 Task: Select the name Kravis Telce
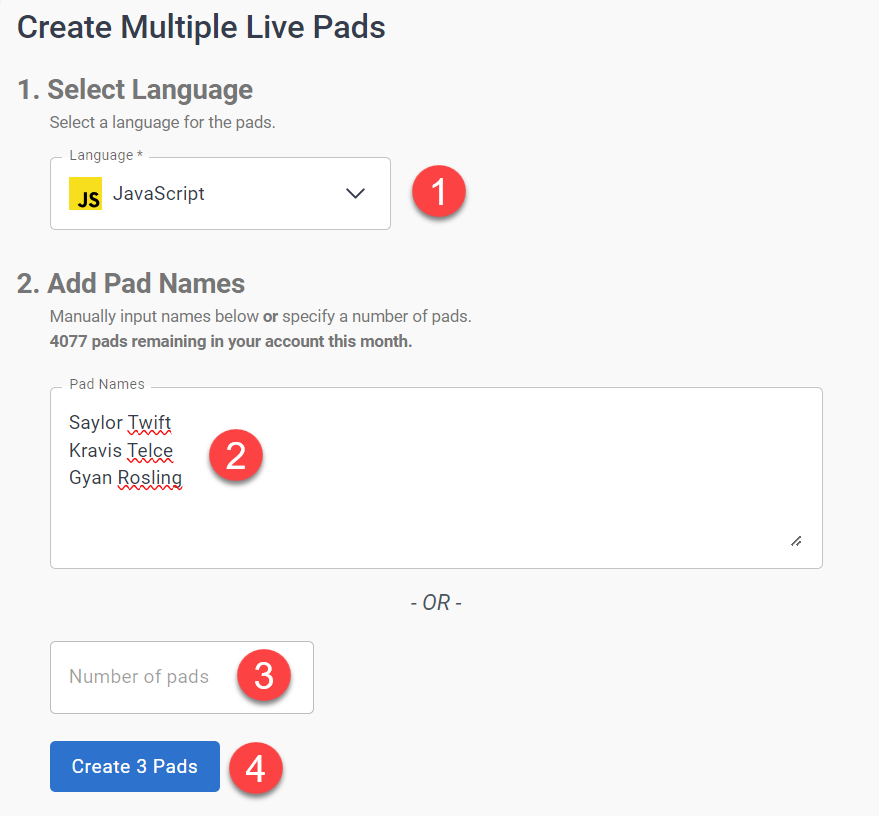click(121, 450)
